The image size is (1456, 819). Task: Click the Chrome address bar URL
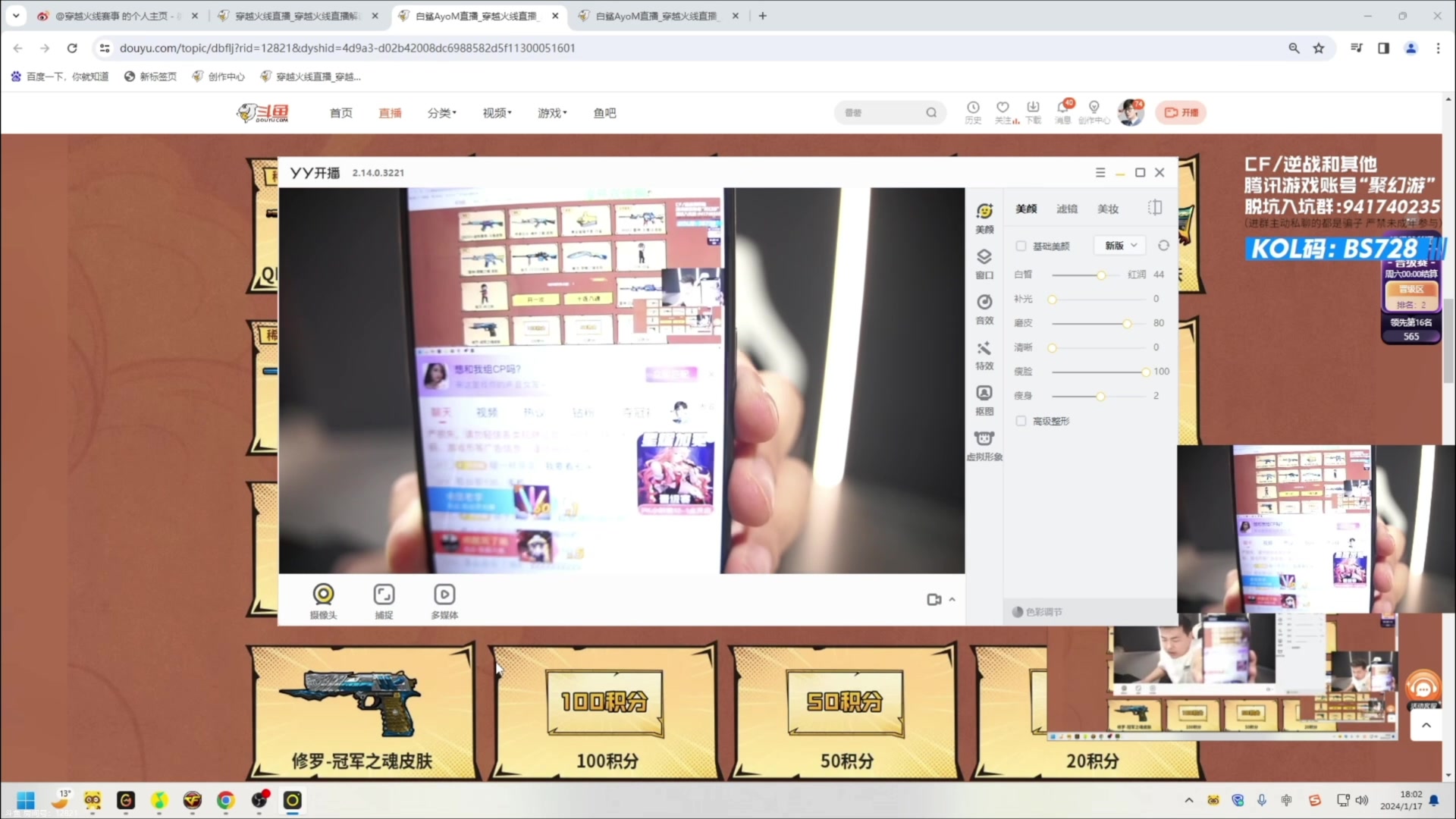click(347, 48)
